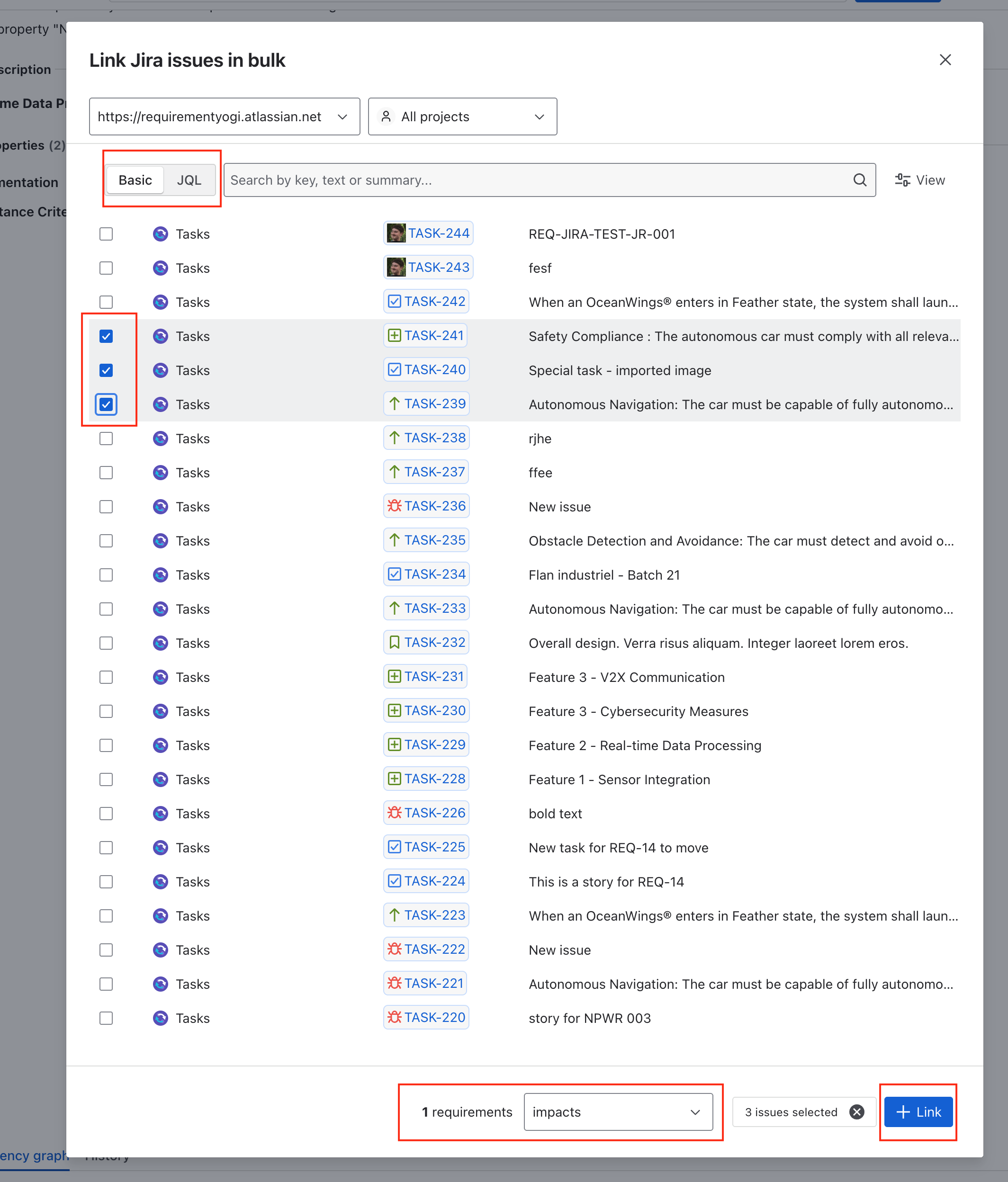Click the View button label
1008x1182 pixels.
tap(930, 180)
